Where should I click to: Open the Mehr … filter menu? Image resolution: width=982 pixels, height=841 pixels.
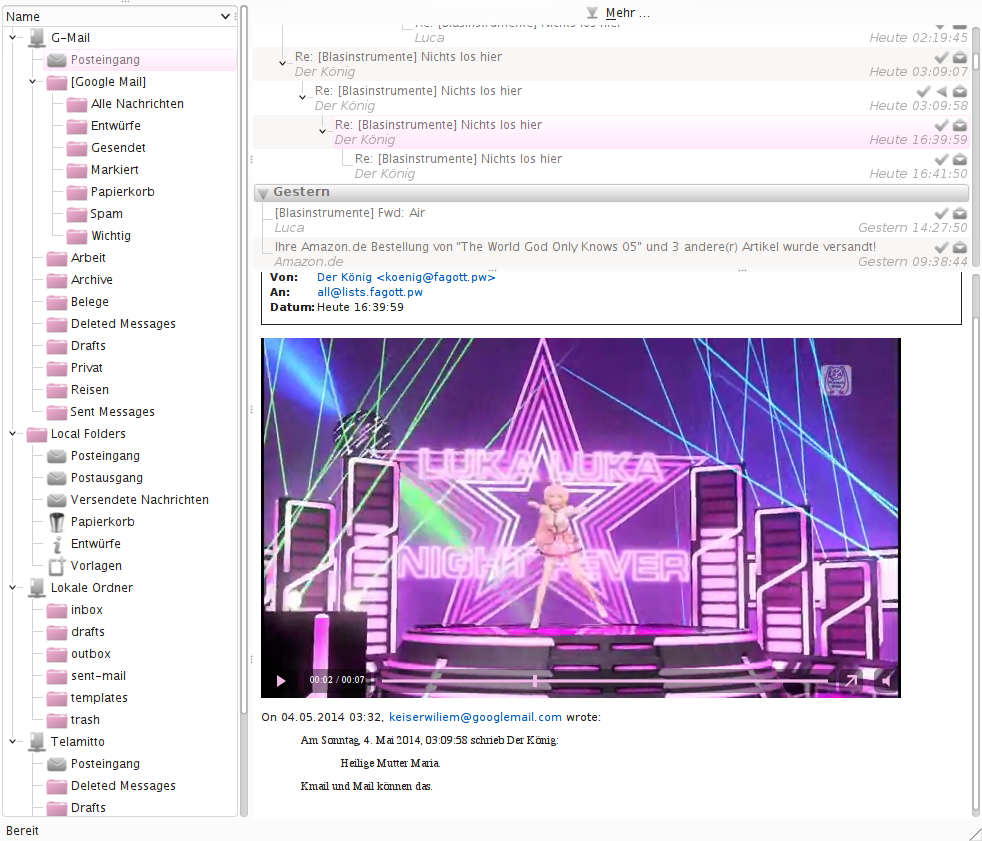pyautogui.click(x=619, y=13)
